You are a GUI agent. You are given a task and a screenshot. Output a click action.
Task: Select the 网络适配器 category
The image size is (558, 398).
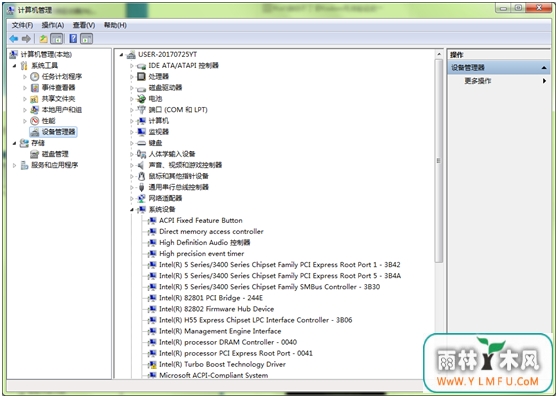pos(165,198)
